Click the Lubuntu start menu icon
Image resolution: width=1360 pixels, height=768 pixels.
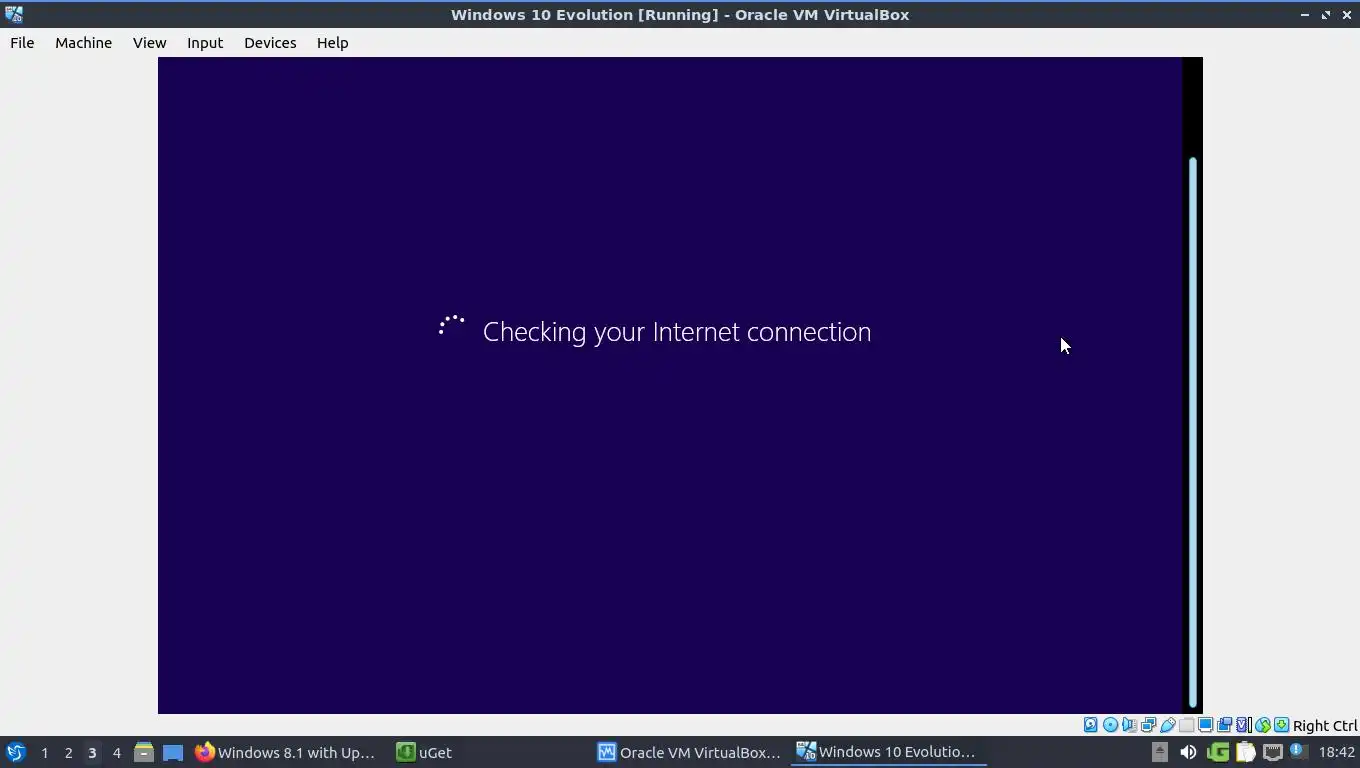pyautogui.click(x=15, y=752)
